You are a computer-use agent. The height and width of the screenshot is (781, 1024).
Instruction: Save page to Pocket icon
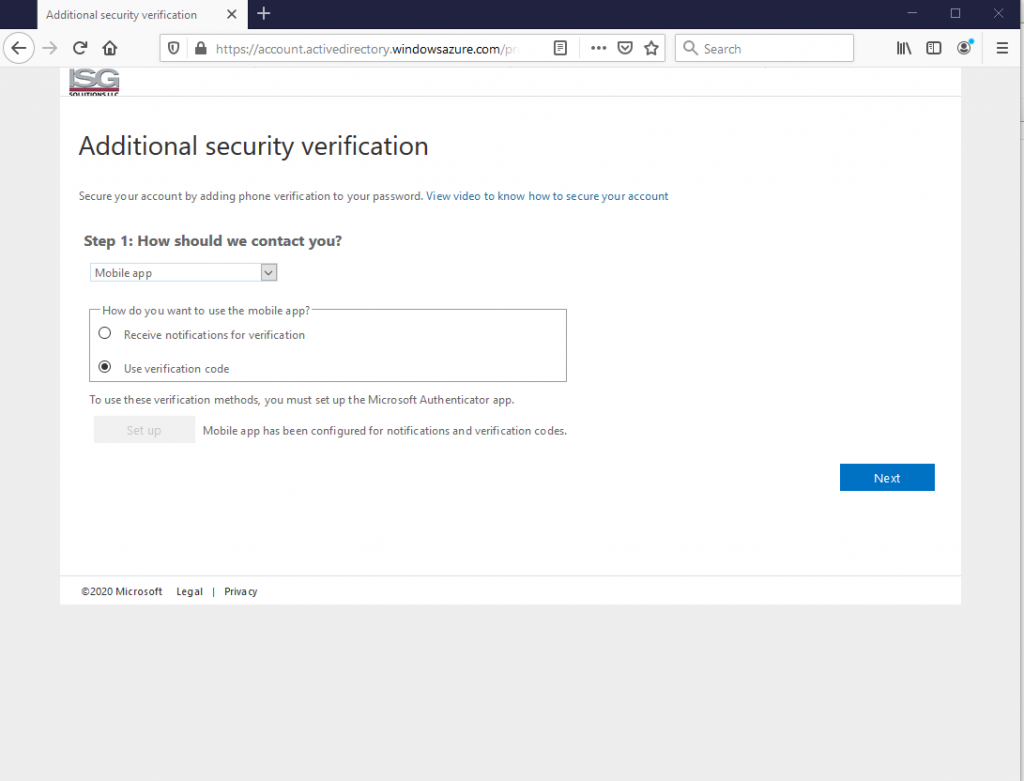click(625, 48)
